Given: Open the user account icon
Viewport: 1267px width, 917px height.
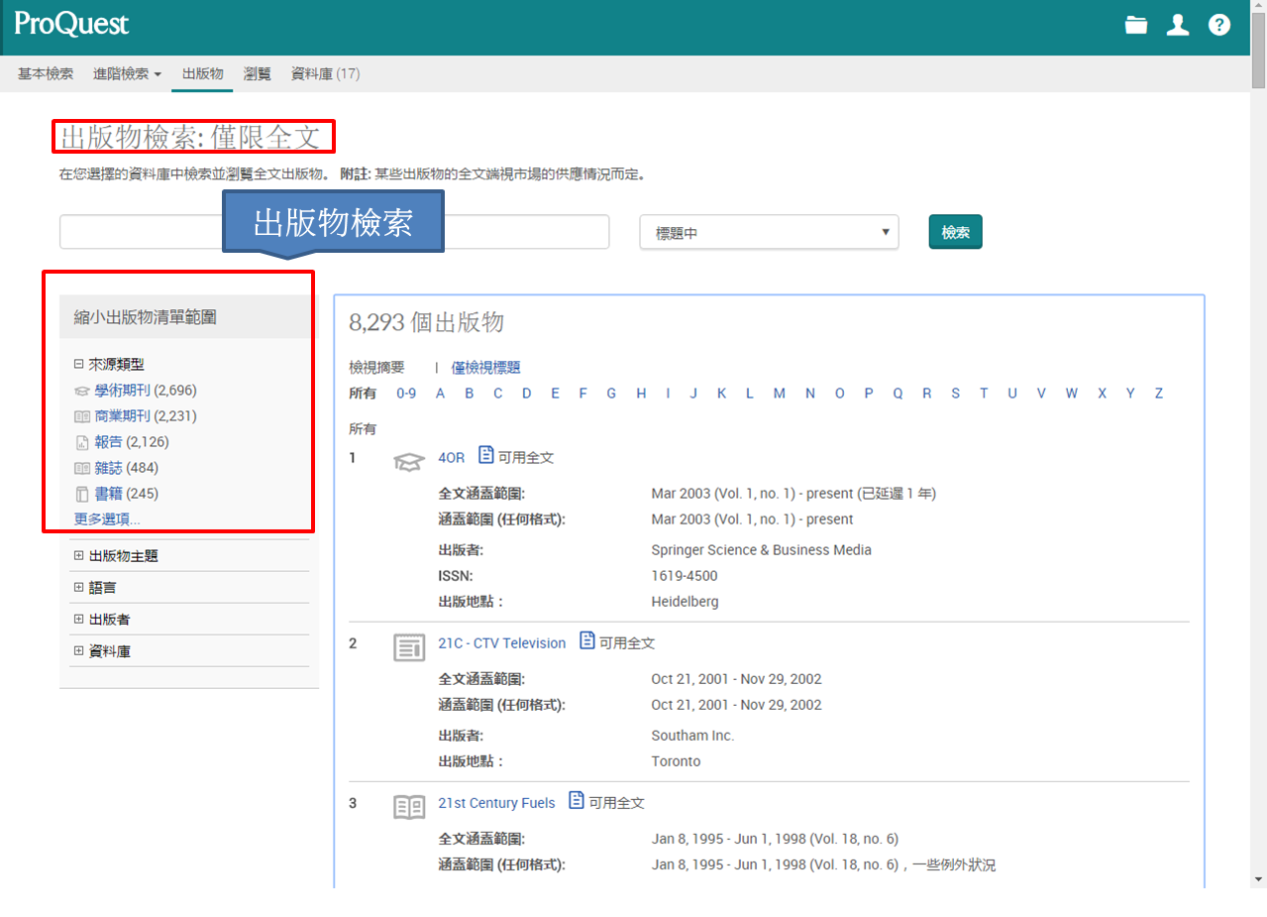Looking at the screenshot, I should pyautogui.click(x=1178, y=25).
